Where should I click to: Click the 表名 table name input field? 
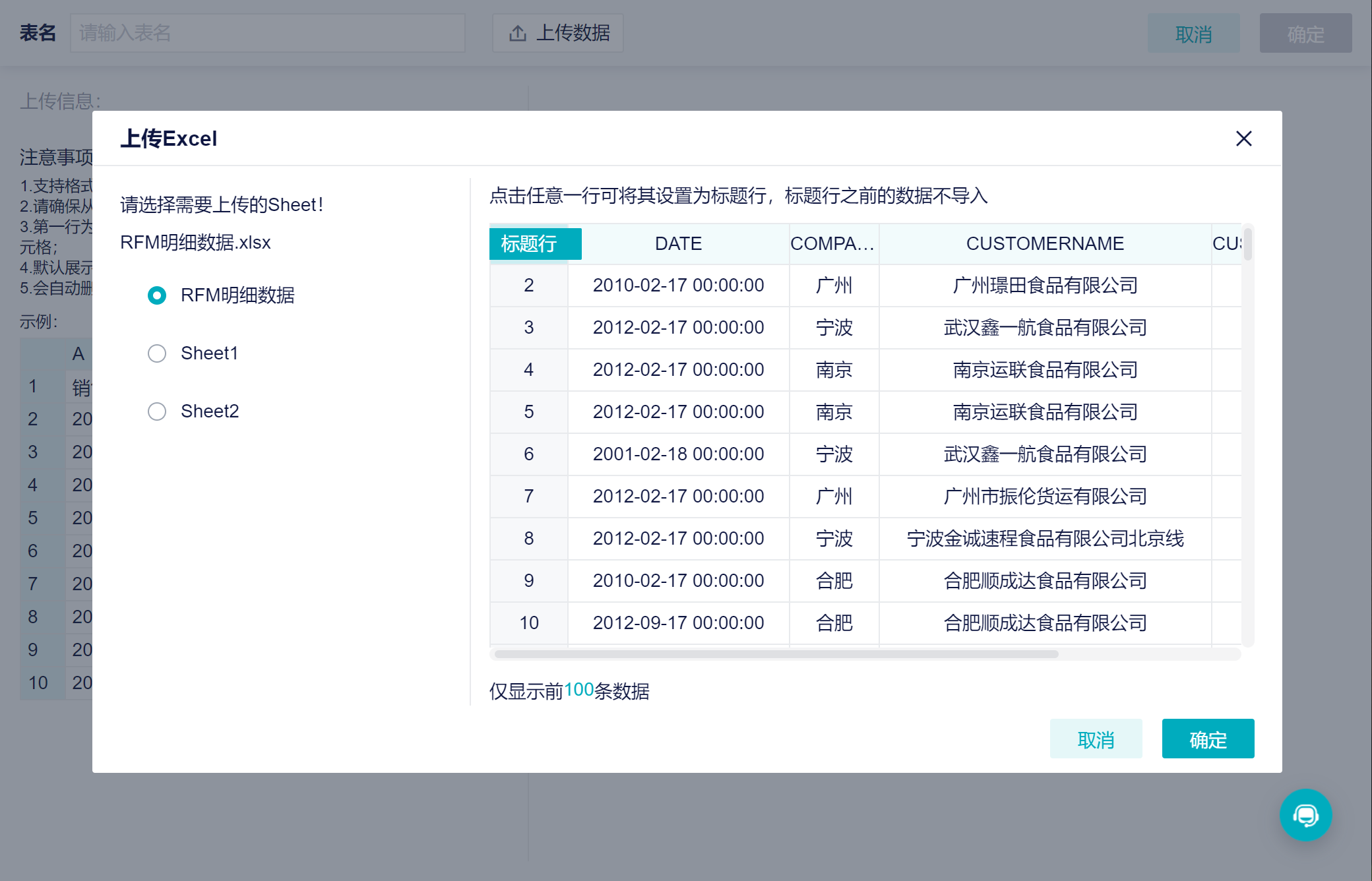(267, 33)
